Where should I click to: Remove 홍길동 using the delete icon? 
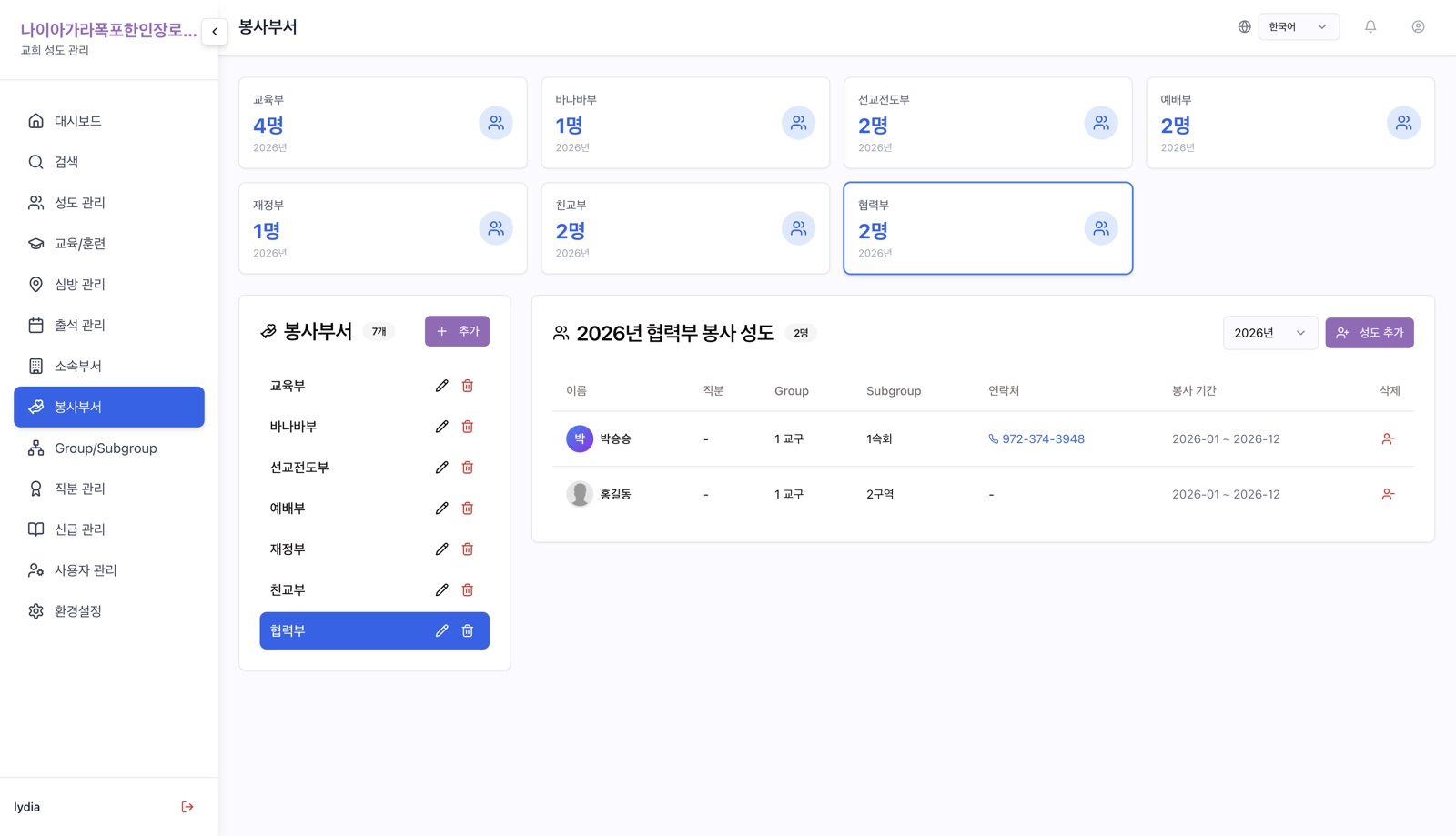(x=1388, y=494)
